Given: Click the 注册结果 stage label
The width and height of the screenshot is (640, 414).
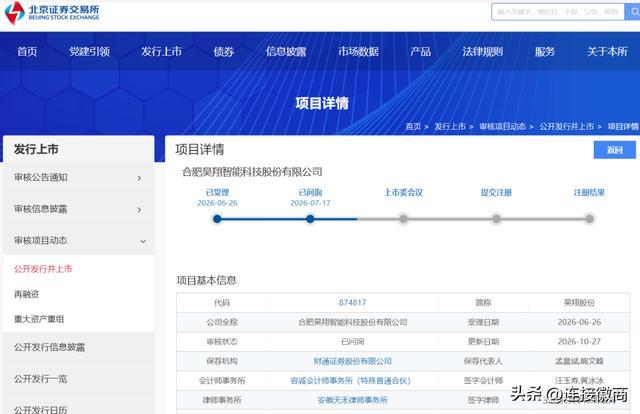Looking at the screenshot, I should click(589, 192).
